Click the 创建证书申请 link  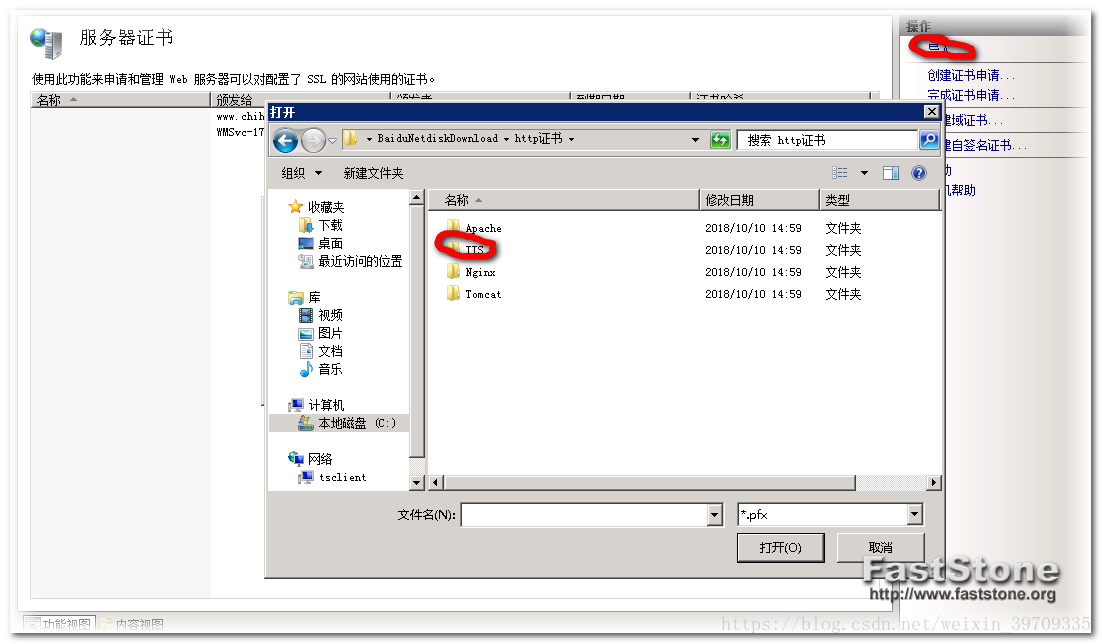coord(971,75)
